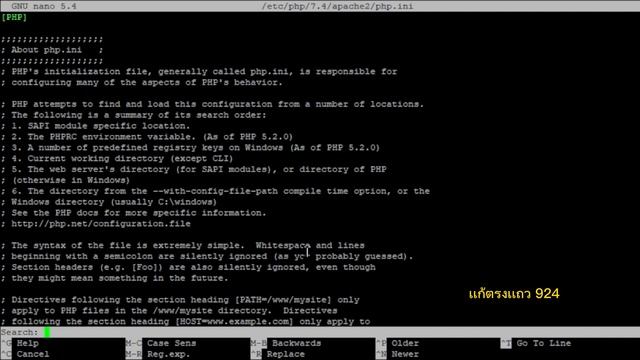The height and width of the screenshot is (360, 640).
Task: Toggle Backwards search direction
Action: [286, 343]
